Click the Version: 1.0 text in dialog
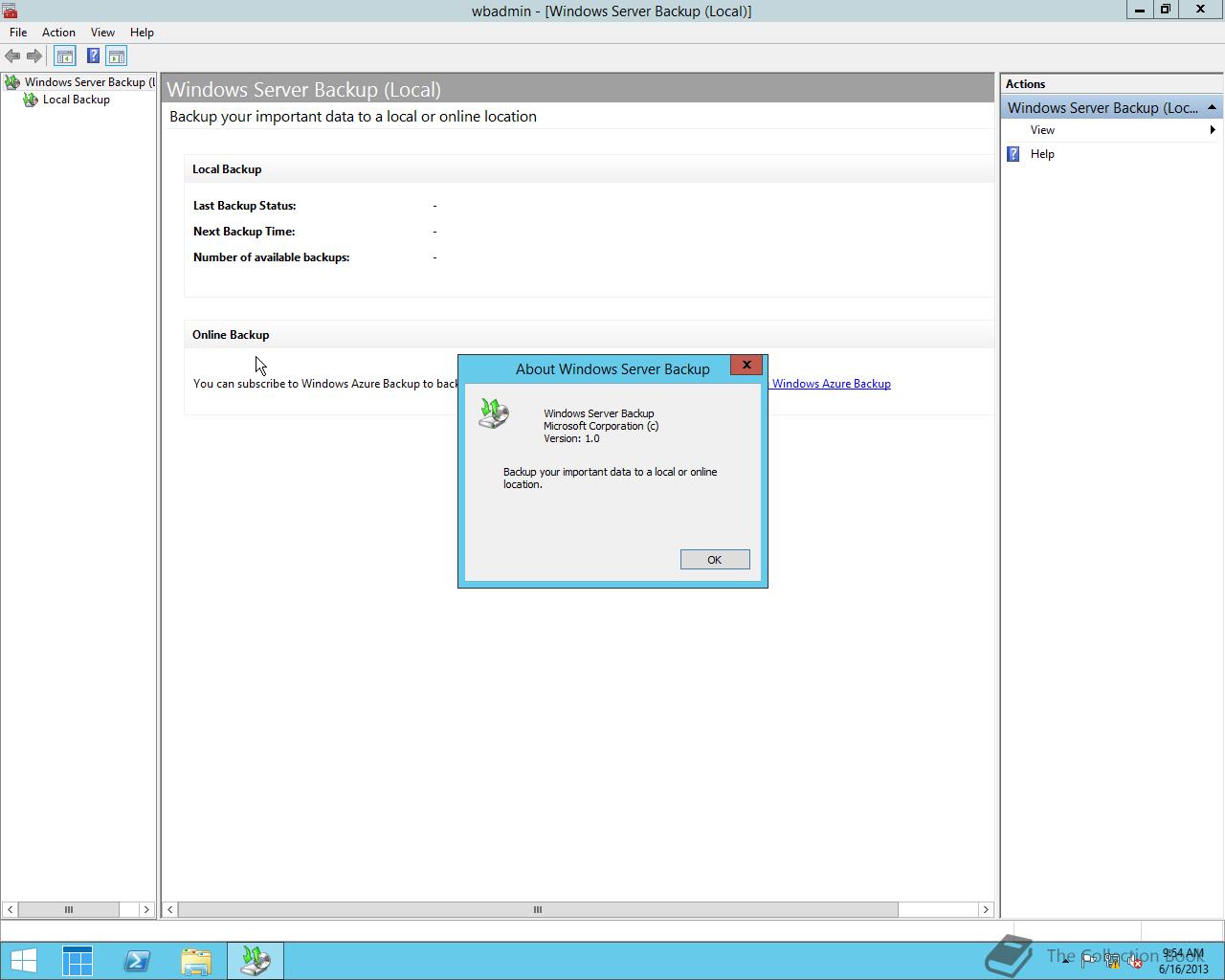 tap(571, 438)
